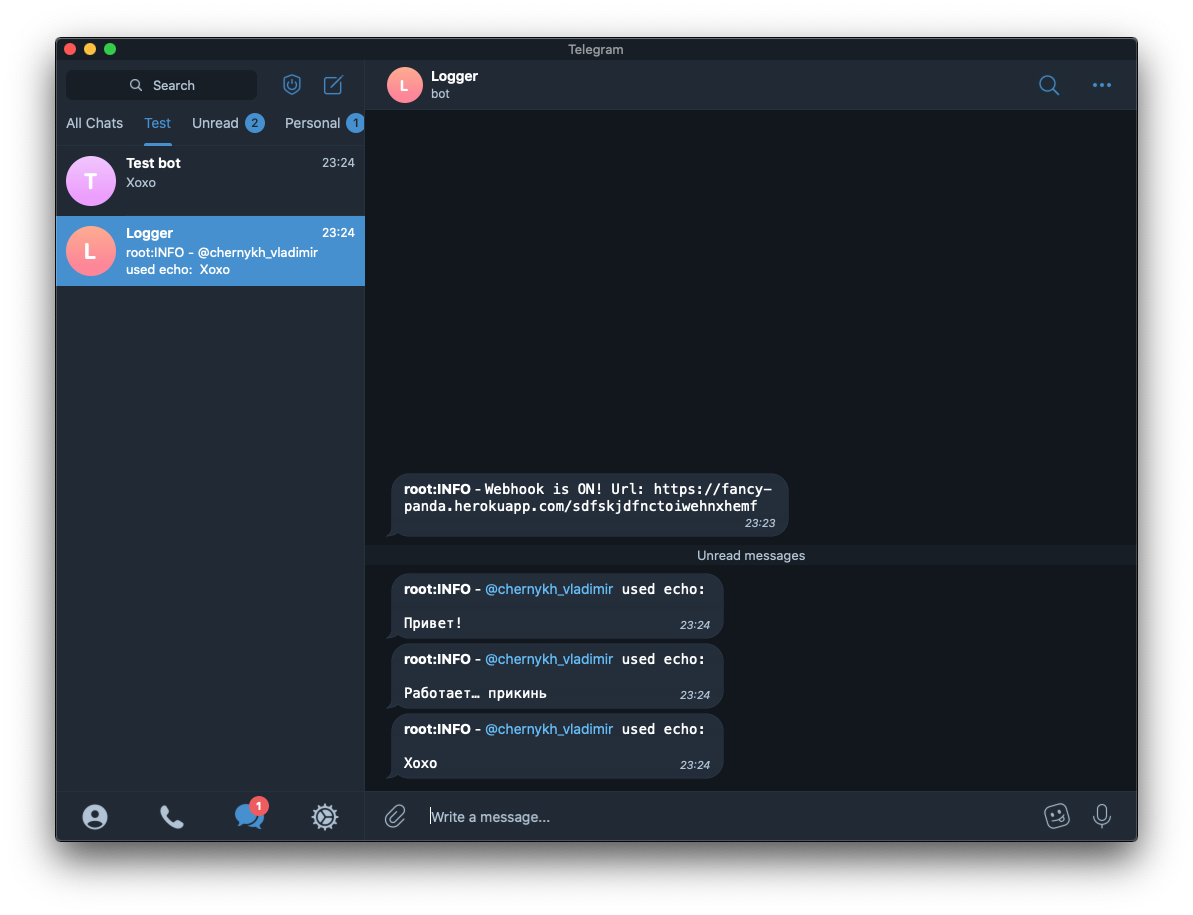
Task: Attach a file with paperclip icon
Action: point(395,816)
